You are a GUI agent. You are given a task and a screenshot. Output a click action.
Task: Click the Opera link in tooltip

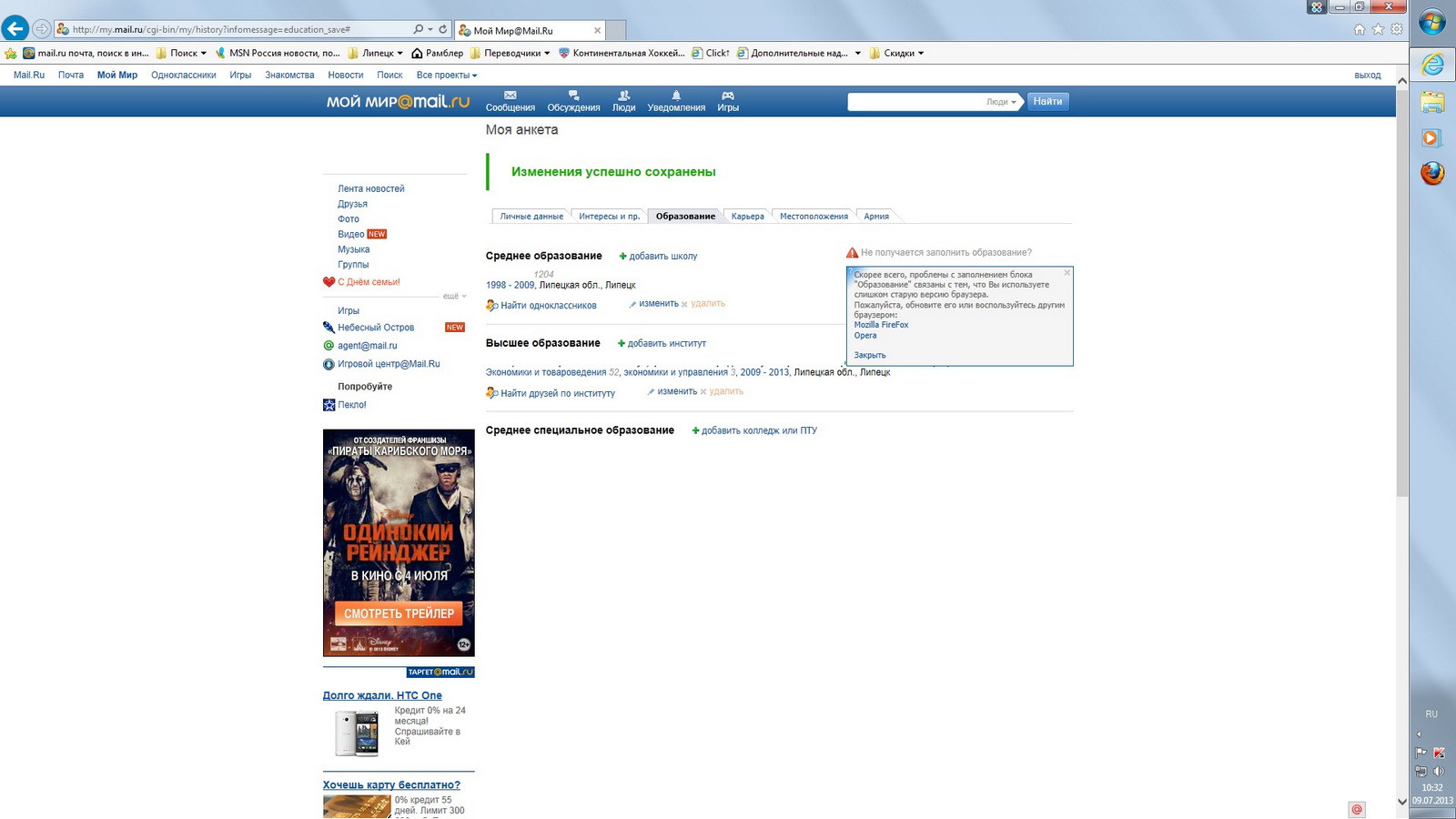click(x=864, y=336)
